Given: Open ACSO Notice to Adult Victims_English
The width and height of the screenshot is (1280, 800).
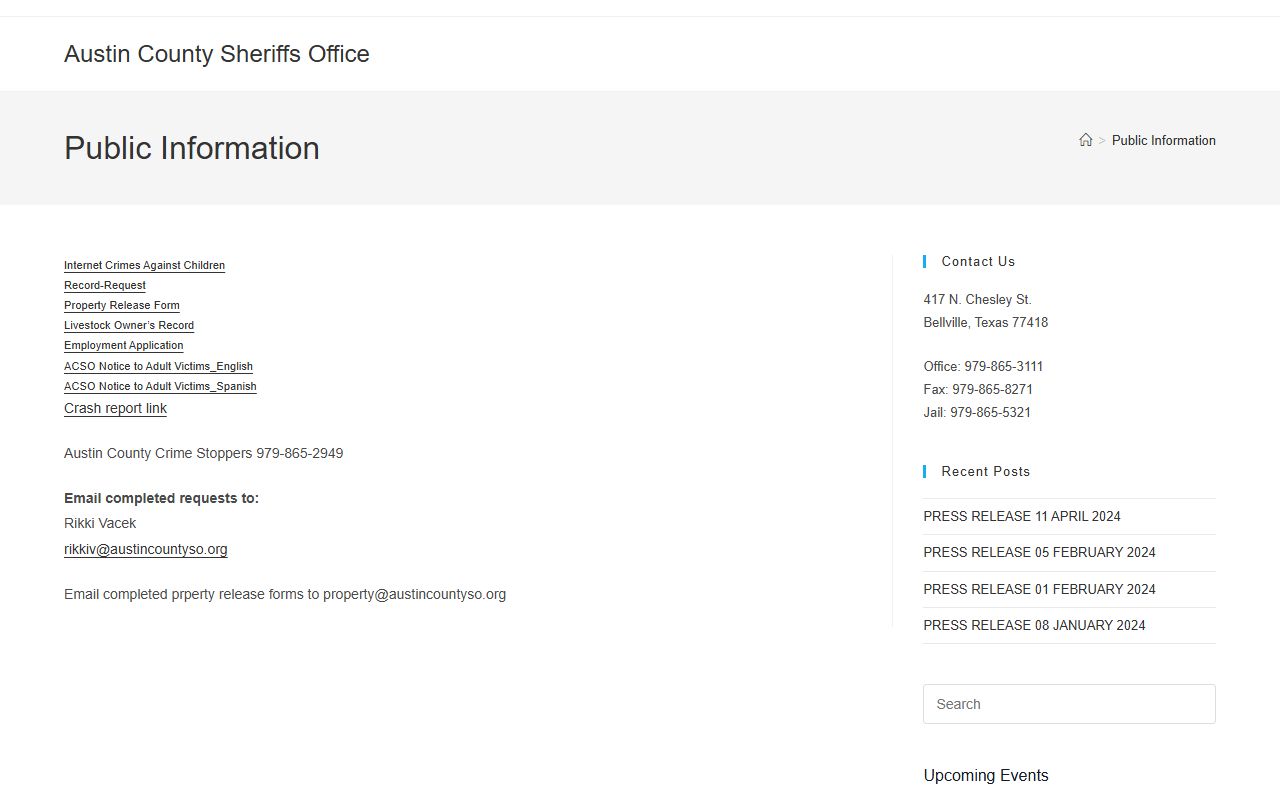Looking at the screenshot, I should tap(158, 366).
